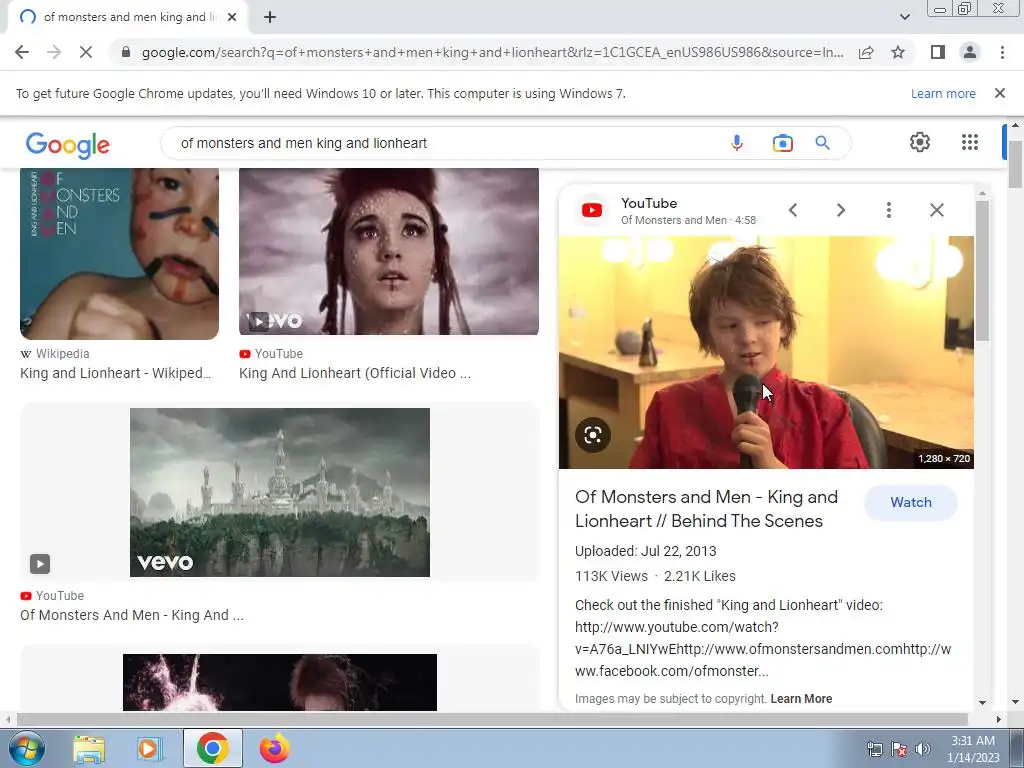Launch media player from the taskbar
Viewport: 1024px width, 768px height.
[x=149, y=749]
